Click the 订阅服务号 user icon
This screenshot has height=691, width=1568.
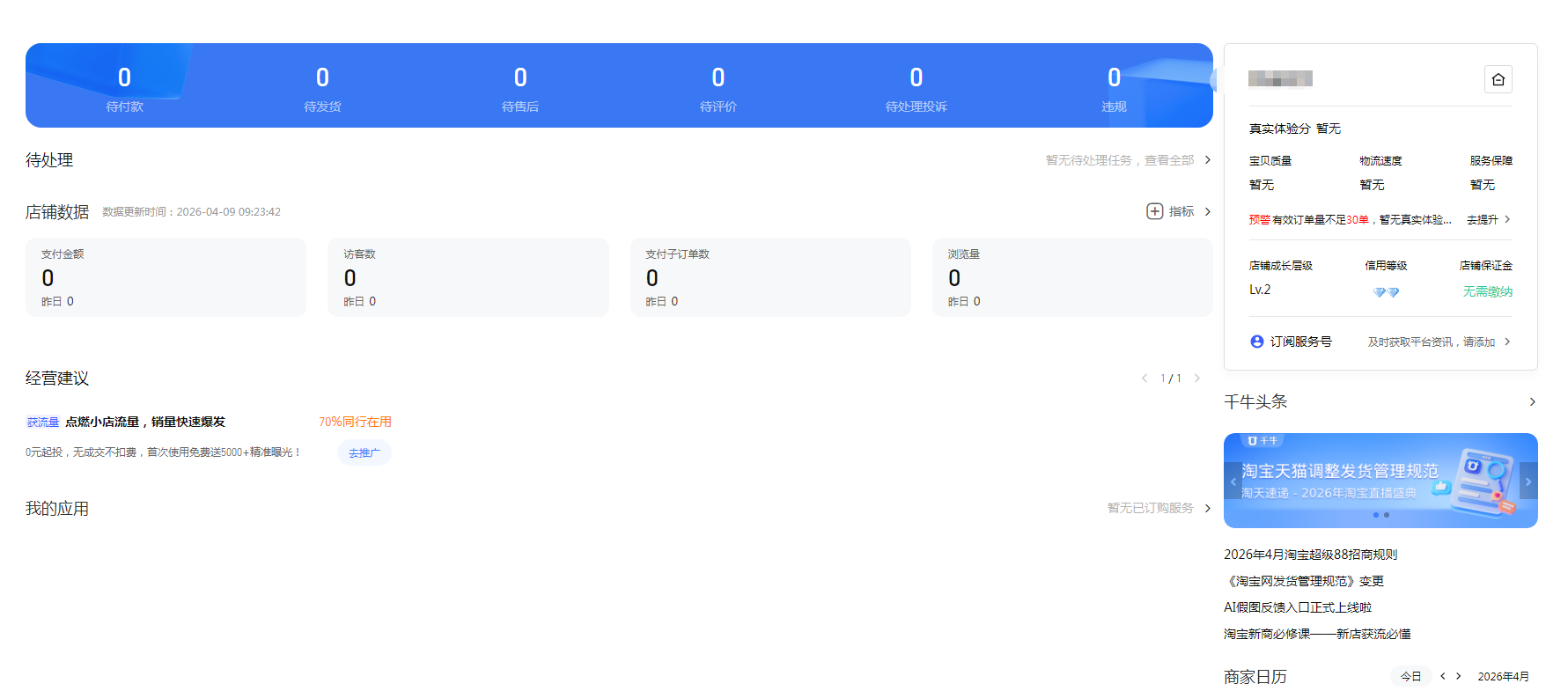1256,342
